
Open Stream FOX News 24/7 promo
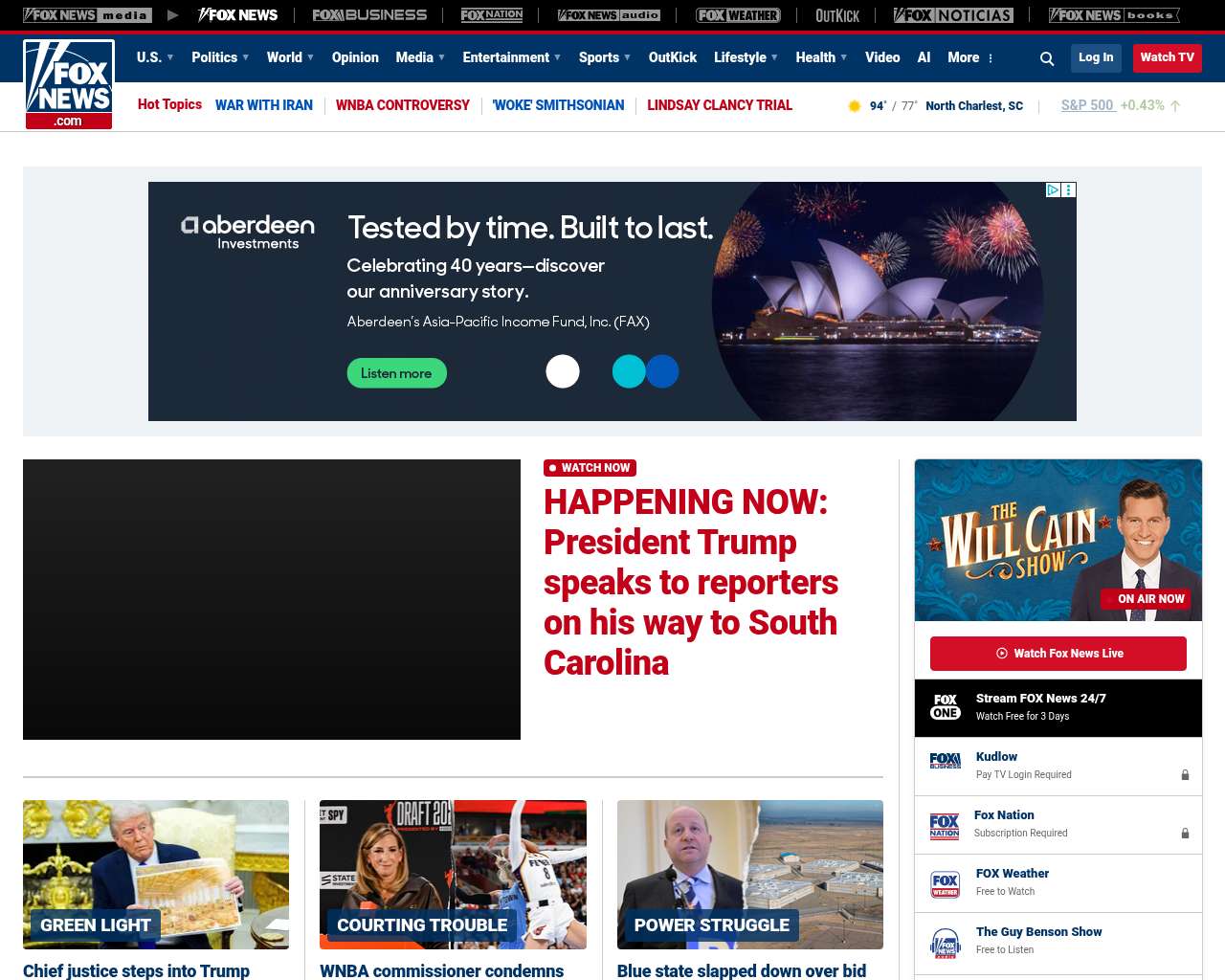1058,708
